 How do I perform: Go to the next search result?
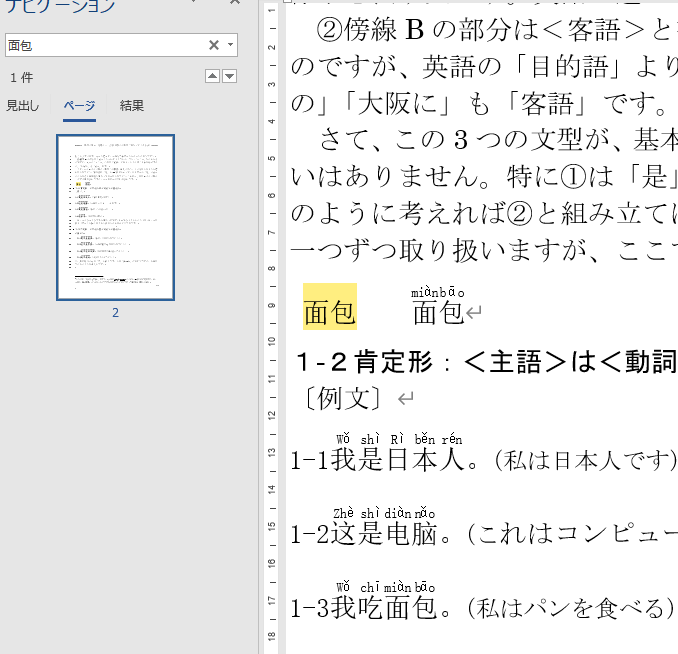(x=230, y=77)
